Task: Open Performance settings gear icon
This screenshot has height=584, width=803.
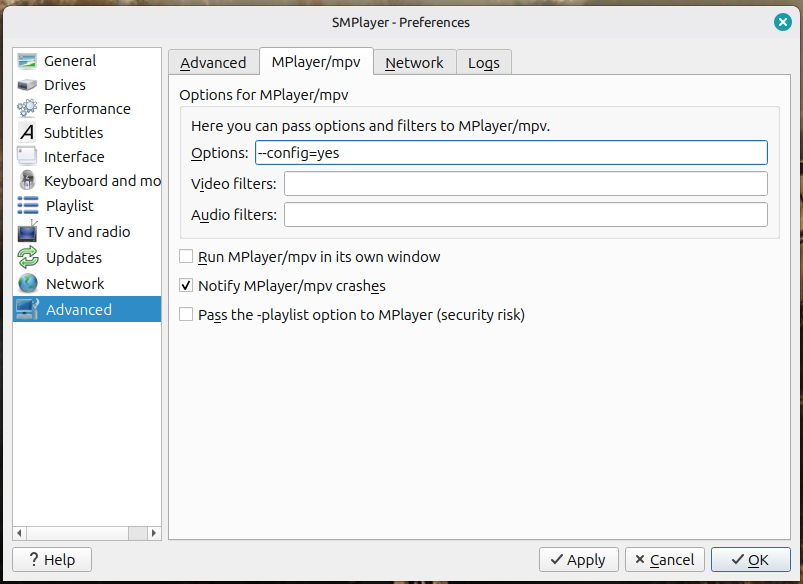Action: (27, 109)
